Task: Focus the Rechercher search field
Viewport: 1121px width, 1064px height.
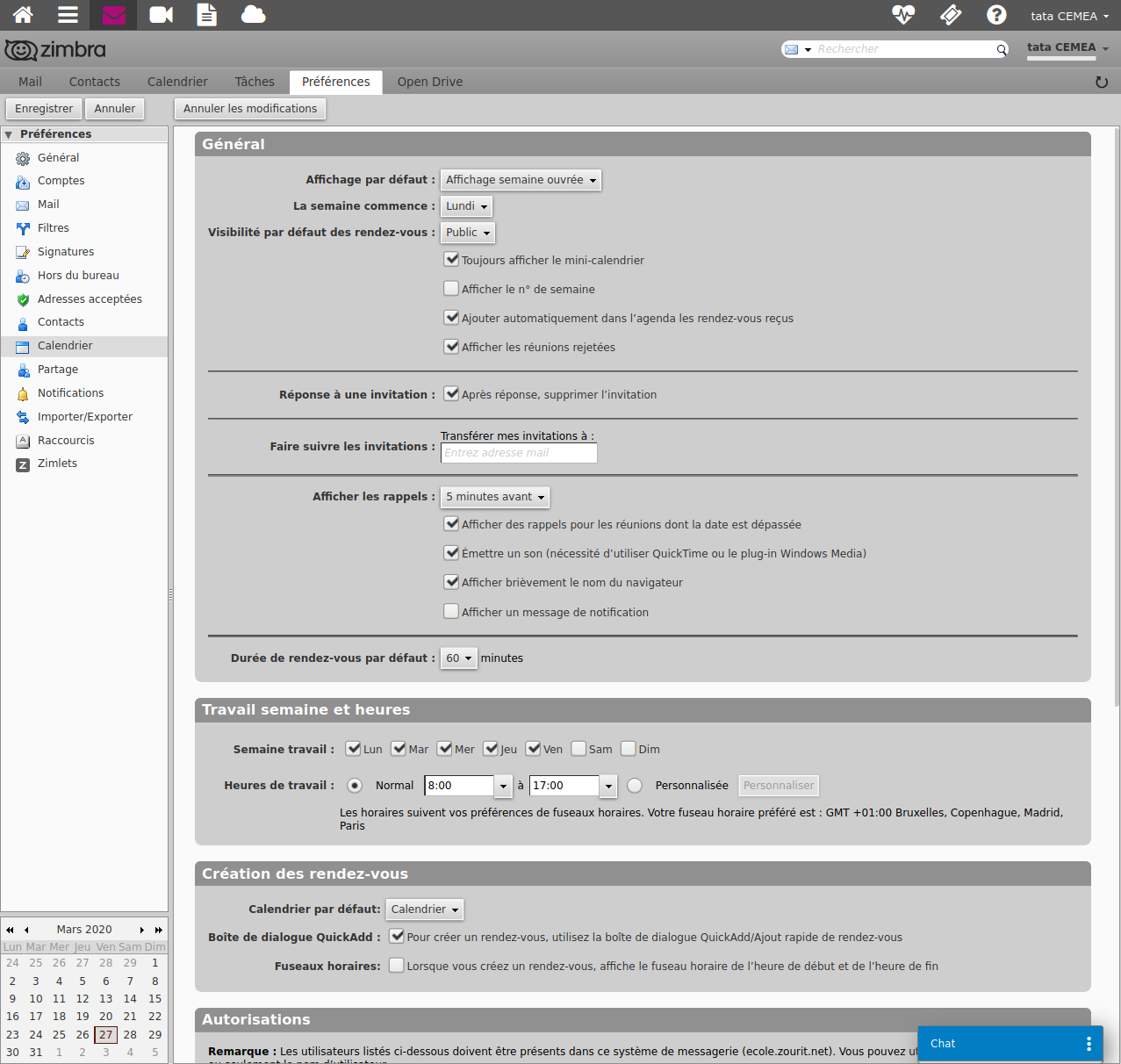Action: [904, 49]
